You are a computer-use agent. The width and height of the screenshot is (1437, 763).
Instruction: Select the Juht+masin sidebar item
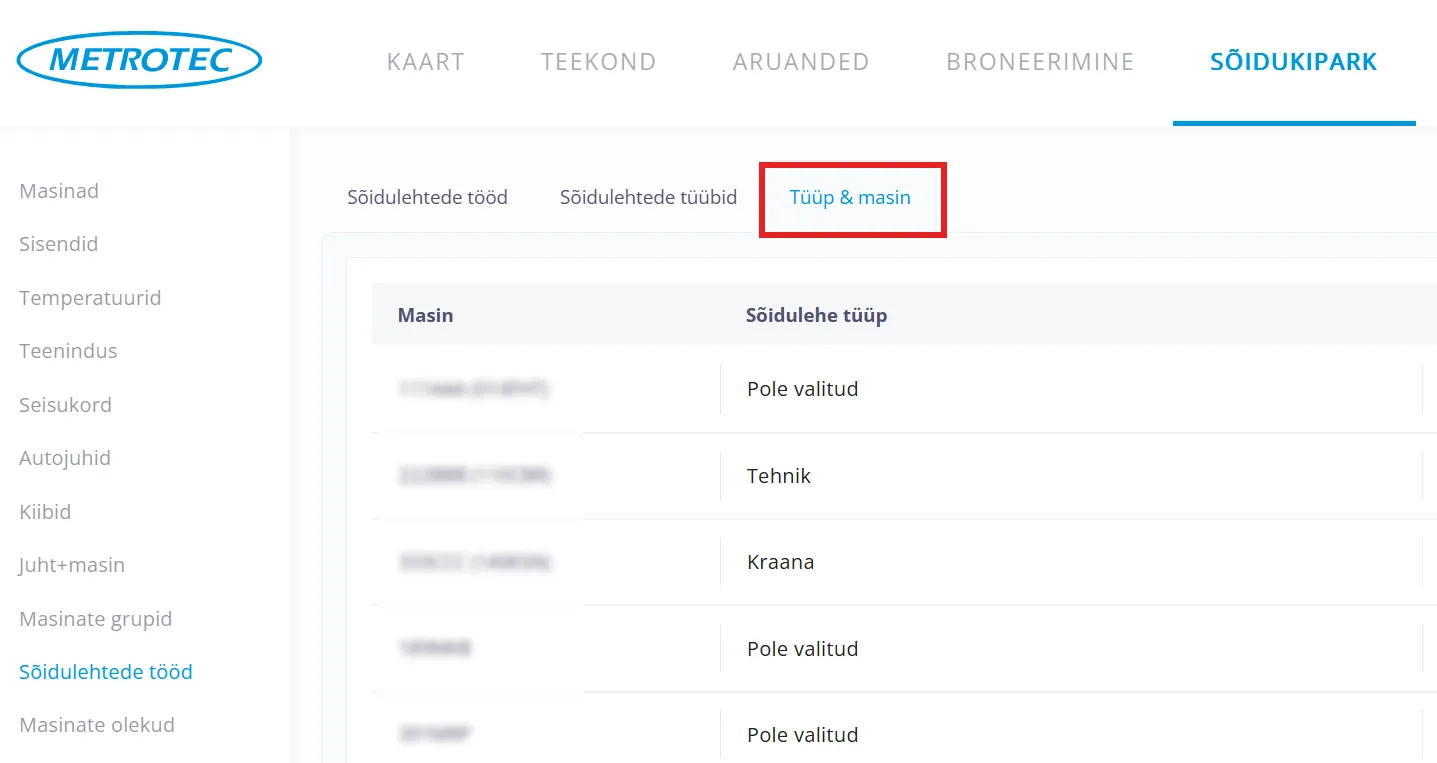pos(72,565)
